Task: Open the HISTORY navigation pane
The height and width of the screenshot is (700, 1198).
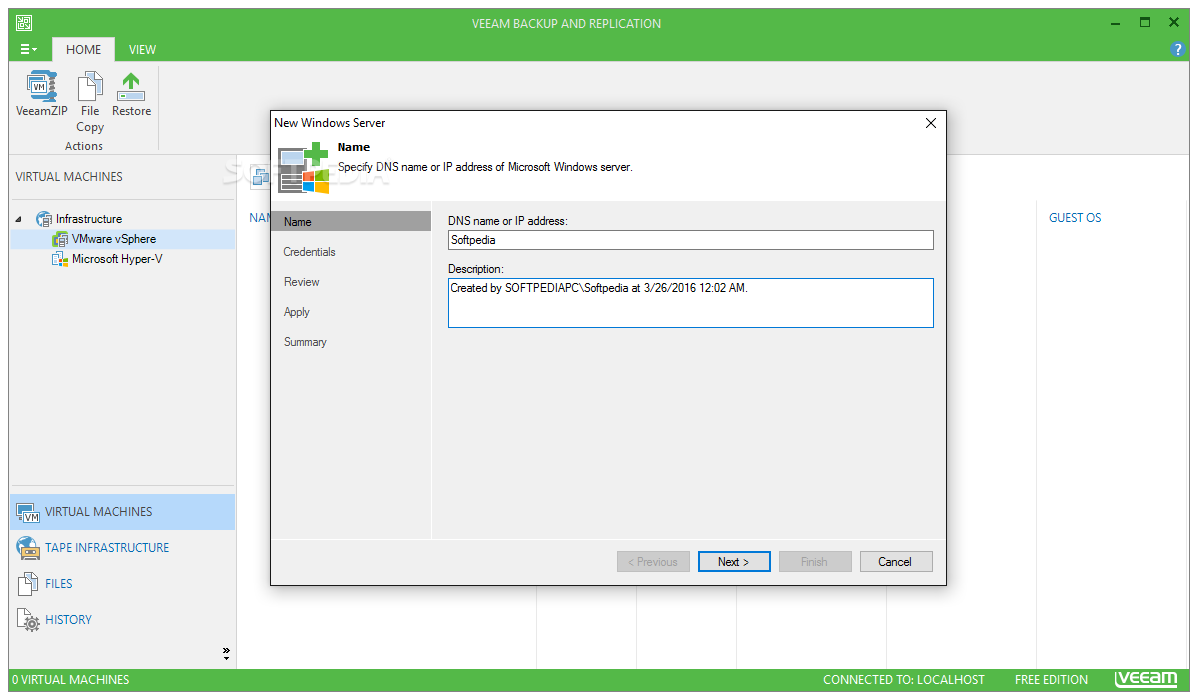Action: click(x=122, y=620)
